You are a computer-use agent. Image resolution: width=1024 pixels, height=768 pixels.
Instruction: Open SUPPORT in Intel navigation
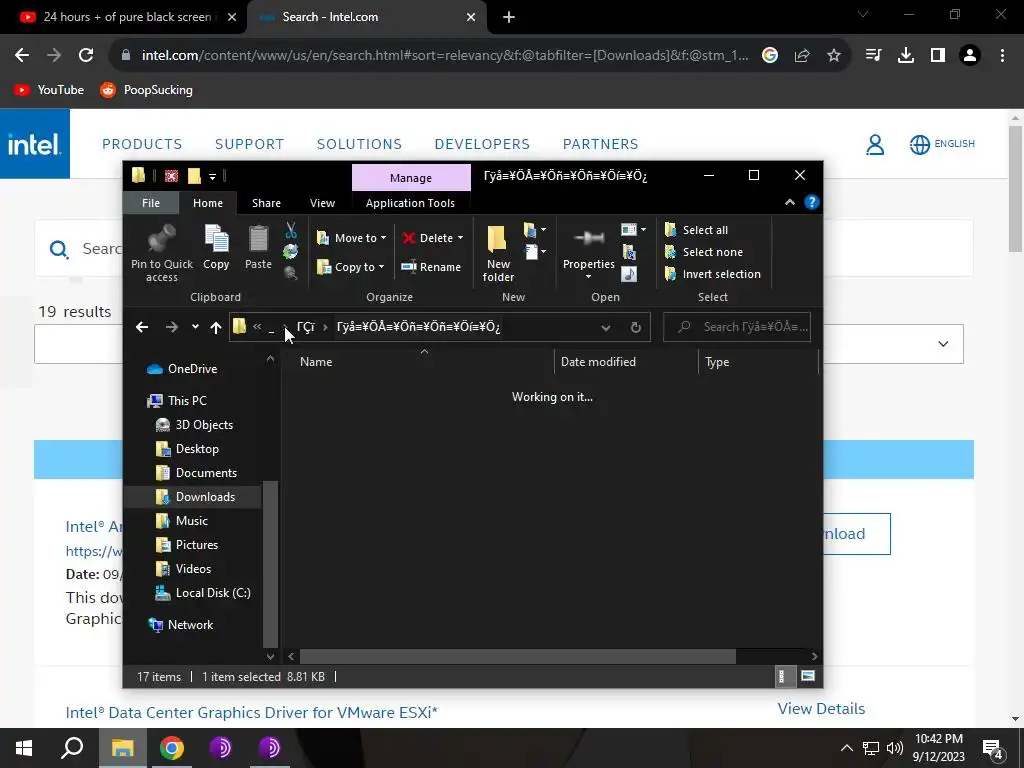tap(249, 144)
